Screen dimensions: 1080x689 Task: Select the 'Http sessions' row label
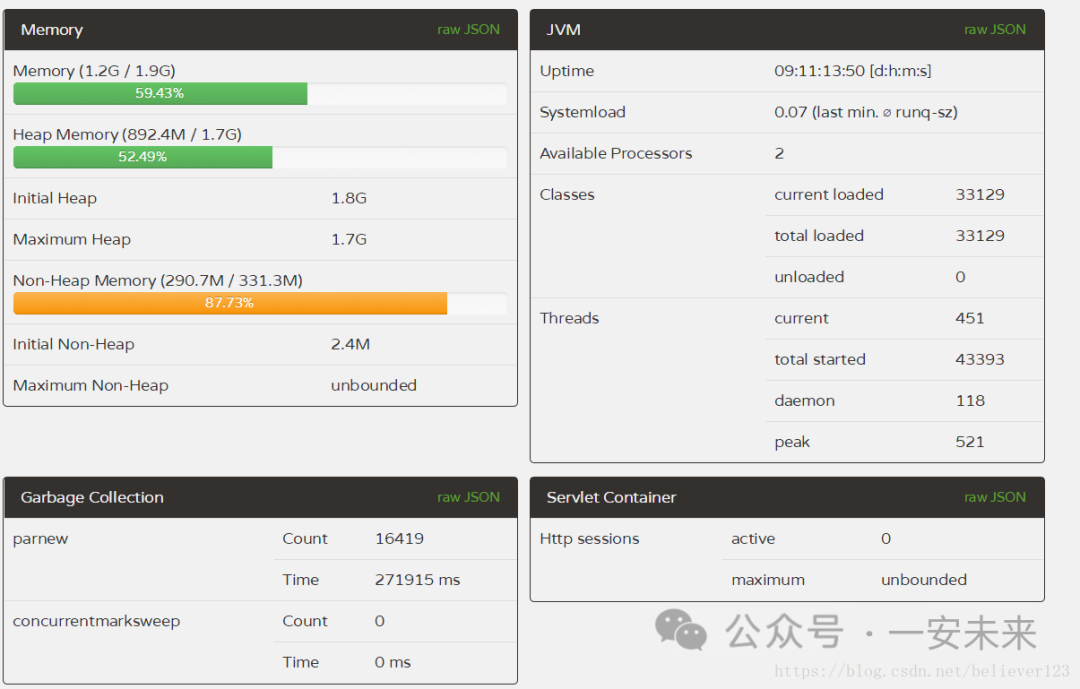pyautogui.click(x=590, y=539)
